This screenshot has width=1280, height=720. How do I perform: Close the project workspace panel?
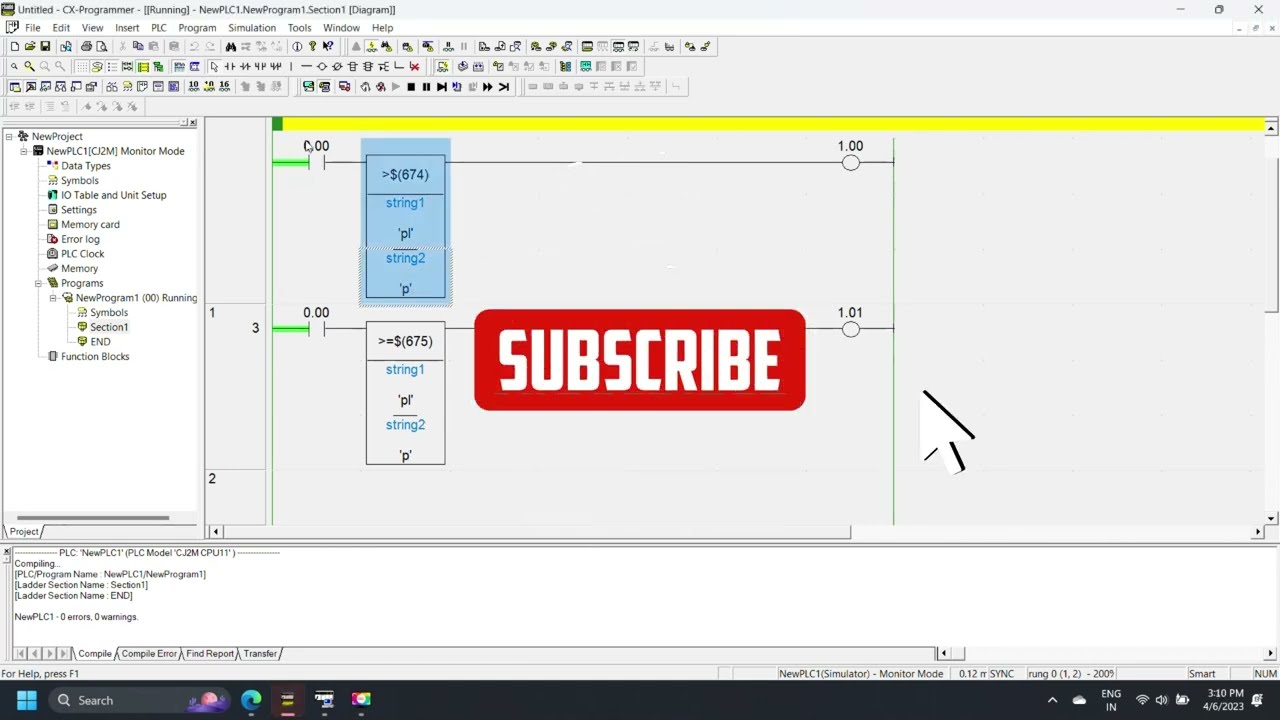[193, 122]
